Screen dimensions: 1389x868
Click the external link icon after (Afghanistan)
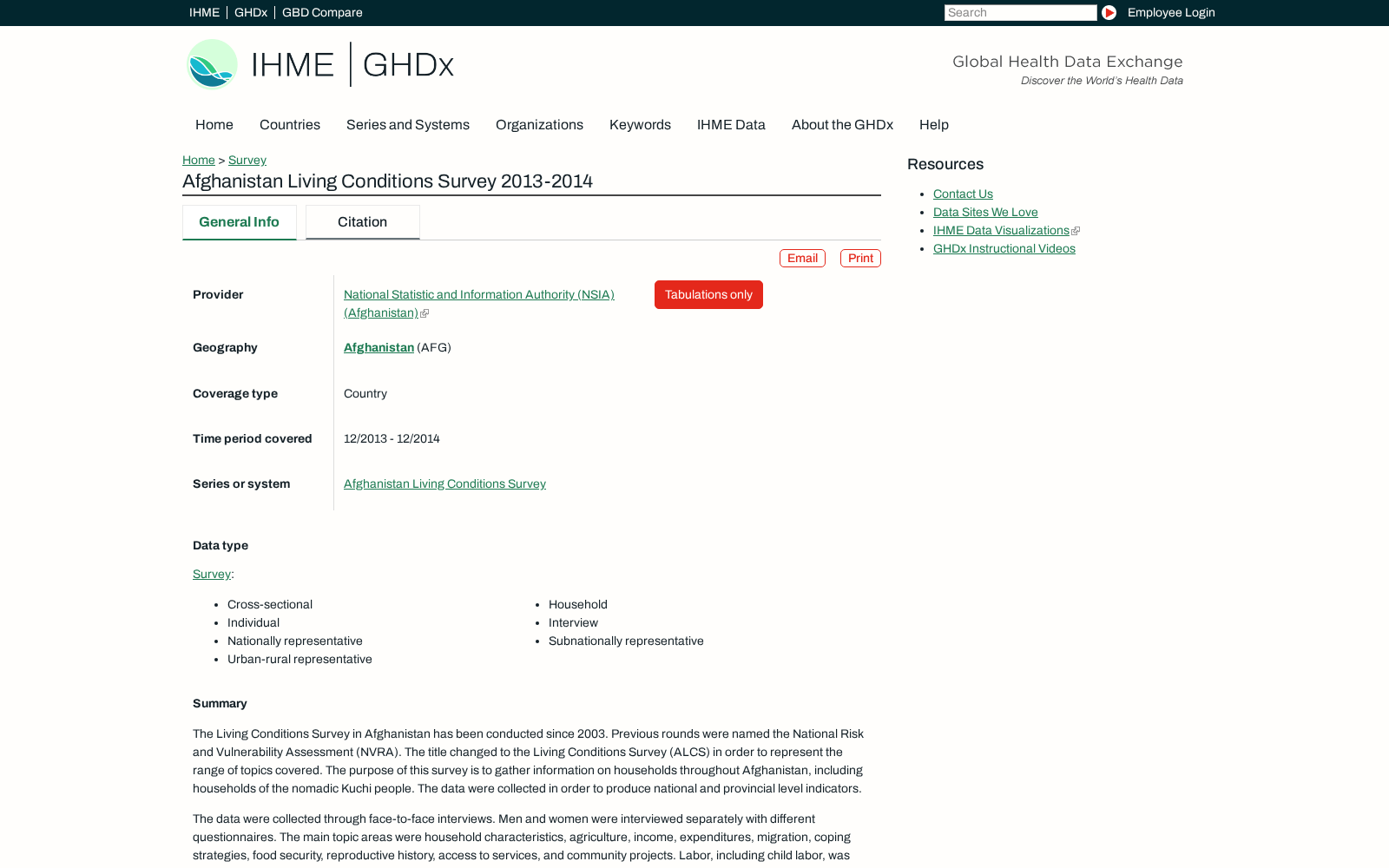tap(425, 313)
